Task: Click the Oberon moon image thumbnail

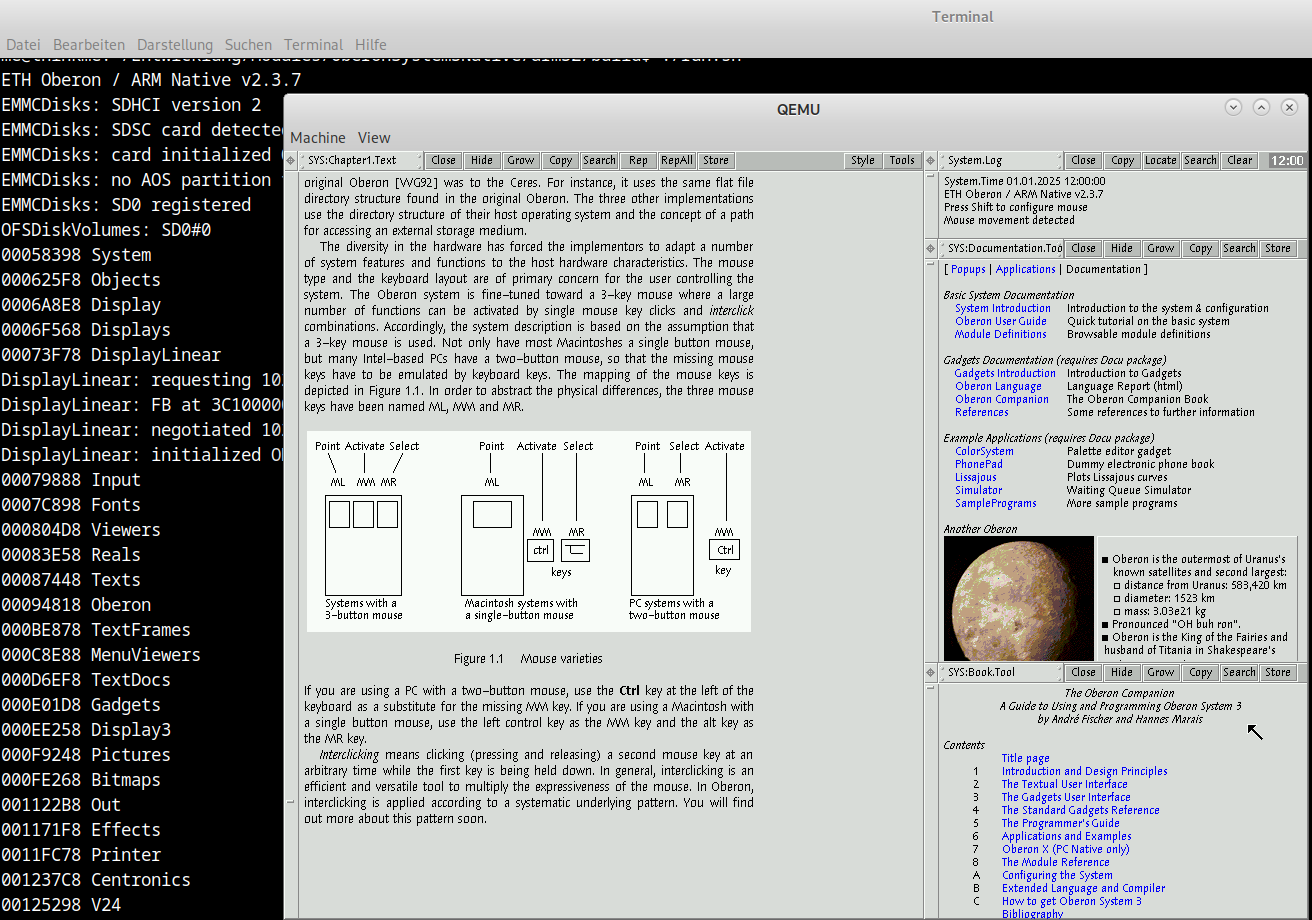Action: (x=1018, y=597)
